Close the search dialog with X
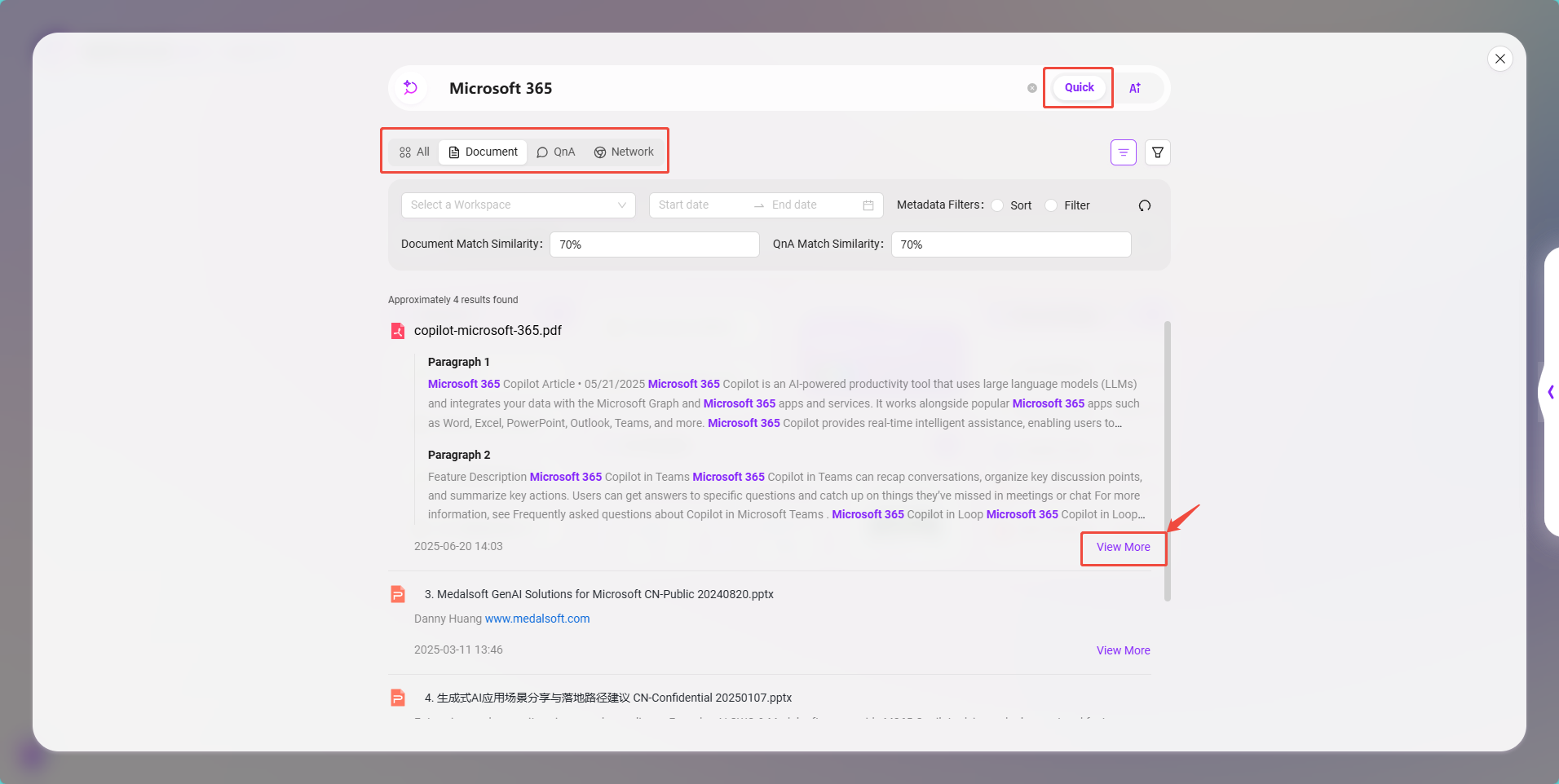Screen dimensions: 1559x784 [x=1500, y=59]
